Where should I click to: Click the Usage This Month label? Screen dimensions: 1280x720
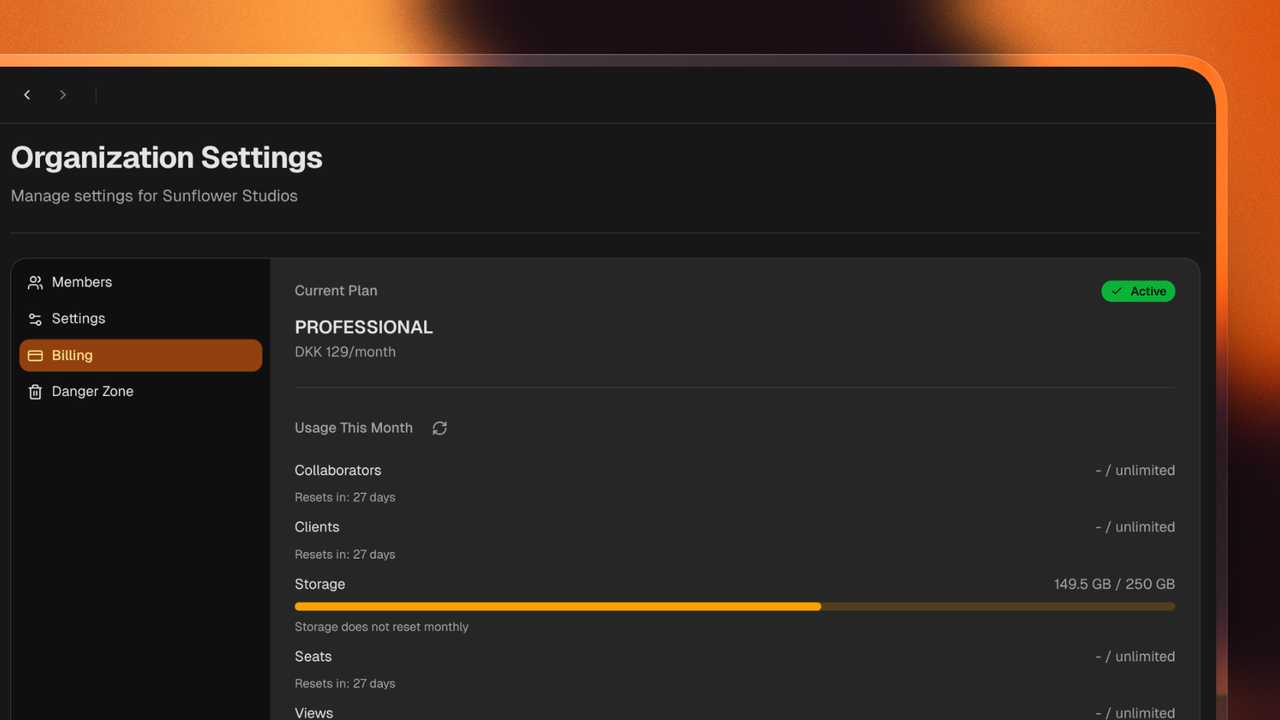click(353, 428)
